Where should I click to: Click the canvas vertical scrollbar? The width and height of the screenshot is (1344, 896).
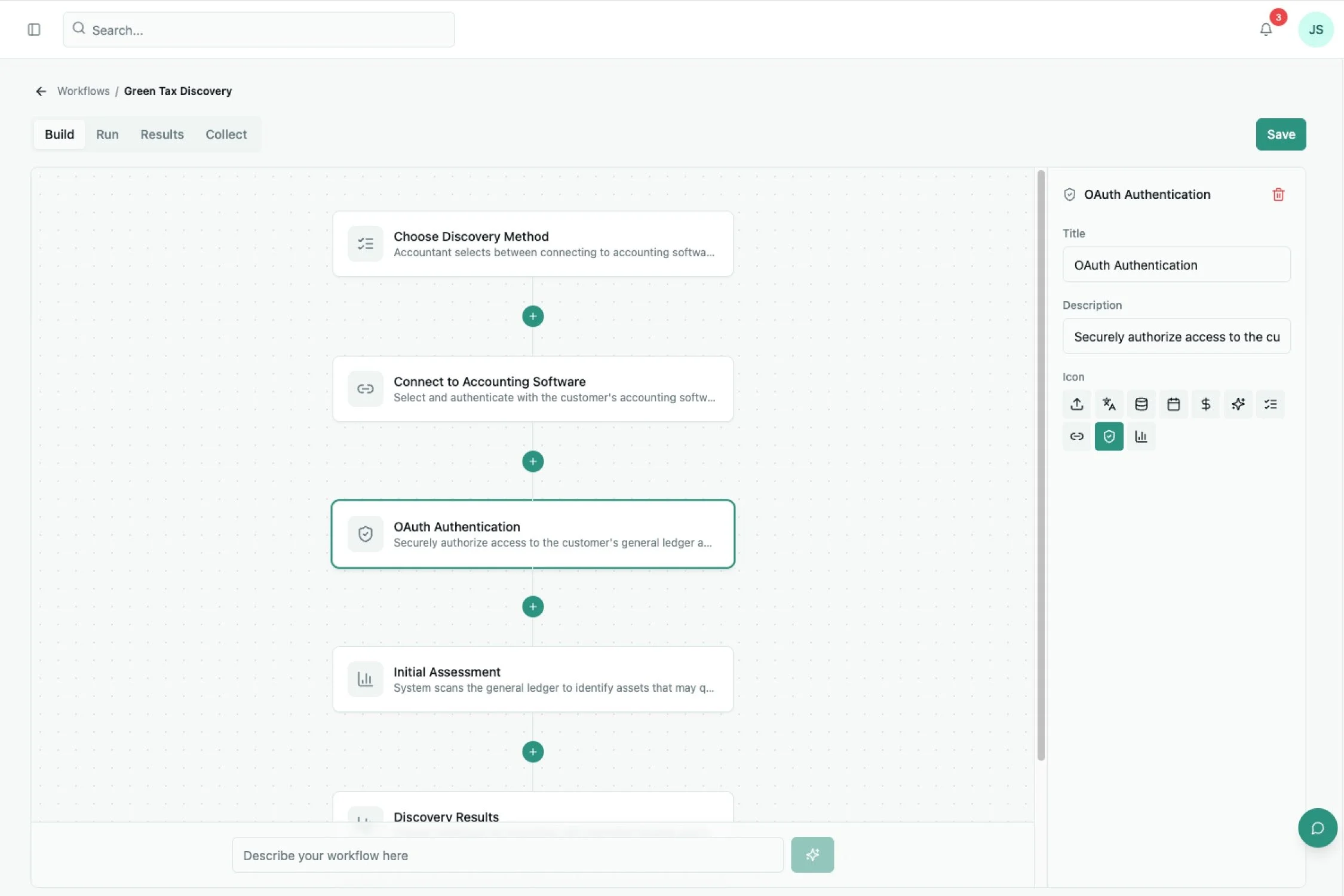click(x=1041, y=466)
